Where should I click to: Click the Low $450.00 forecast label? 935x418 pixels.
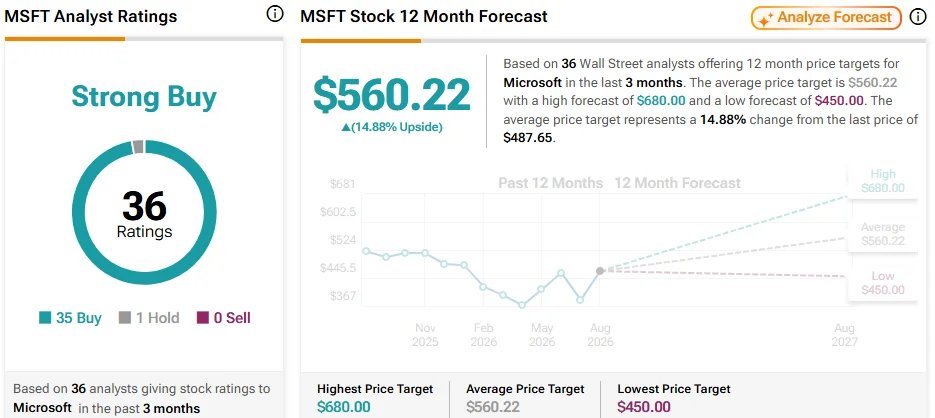(883, 283)
